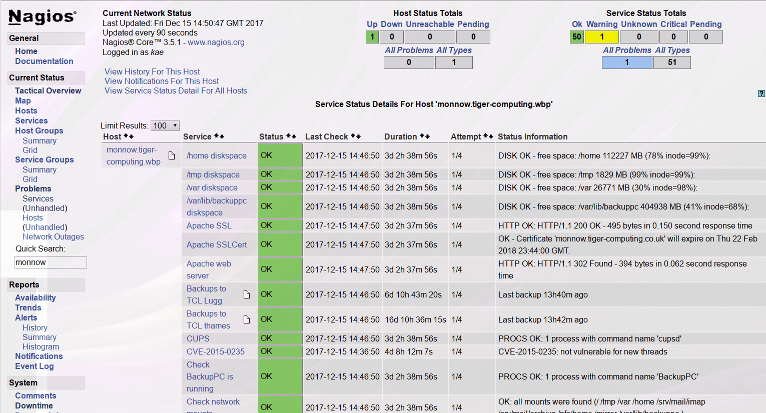Open notes icon for Backups to TCL Lugg
This screenshot has height=413, width=766.
(x=247, y=295)
